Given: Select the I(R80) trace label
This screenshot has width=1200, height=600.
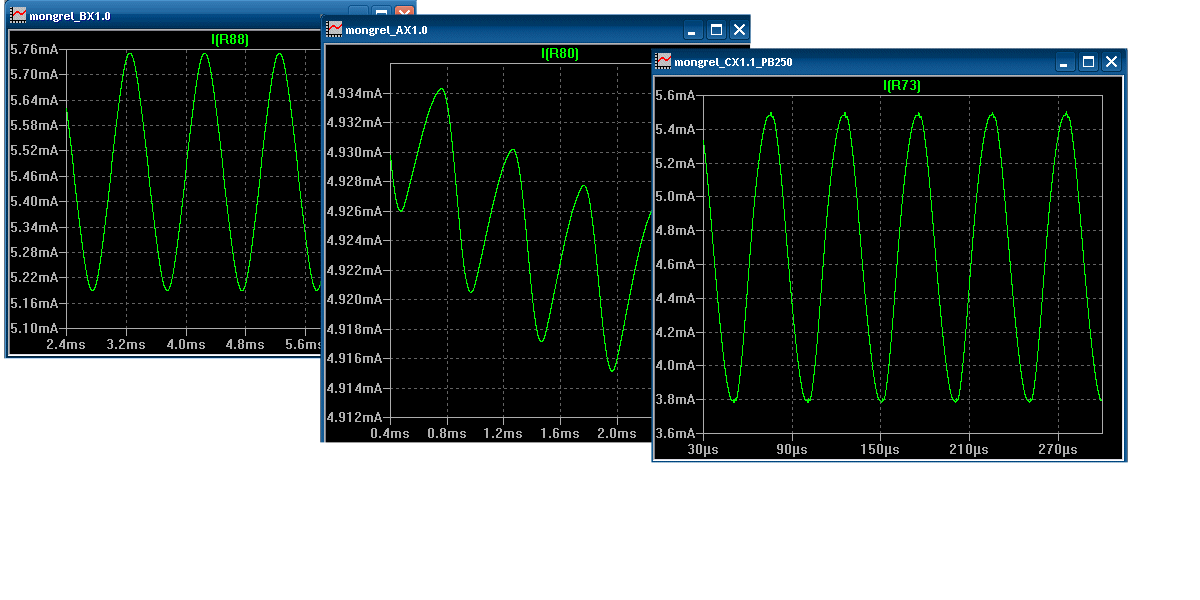Looking at the screenshot, I should point(560,53).
